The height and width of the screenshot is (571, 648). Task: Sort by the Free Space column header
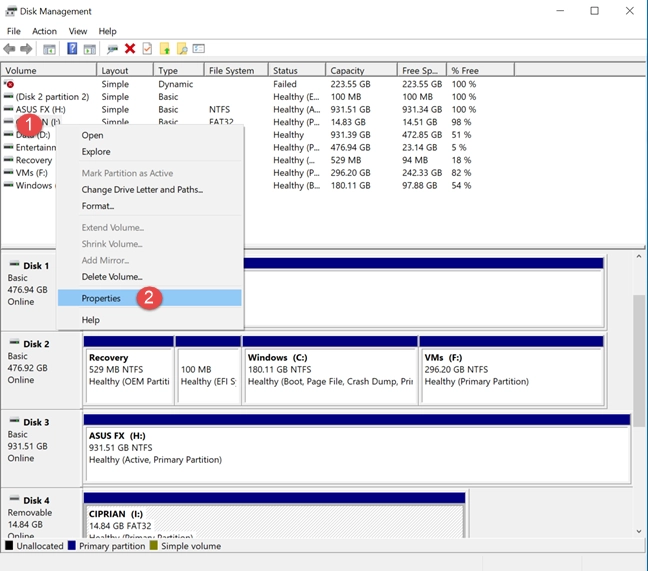click(422, 70)
